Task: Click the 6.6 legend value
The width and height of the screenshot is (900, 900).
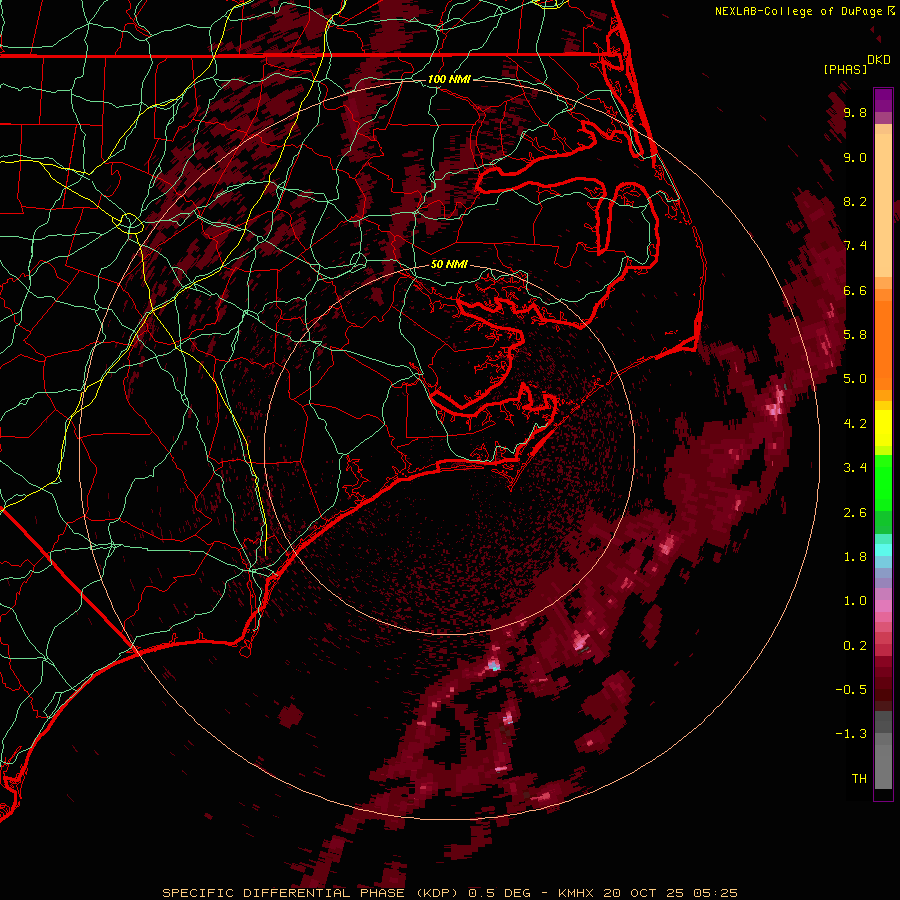Action: tap(855, 290)
